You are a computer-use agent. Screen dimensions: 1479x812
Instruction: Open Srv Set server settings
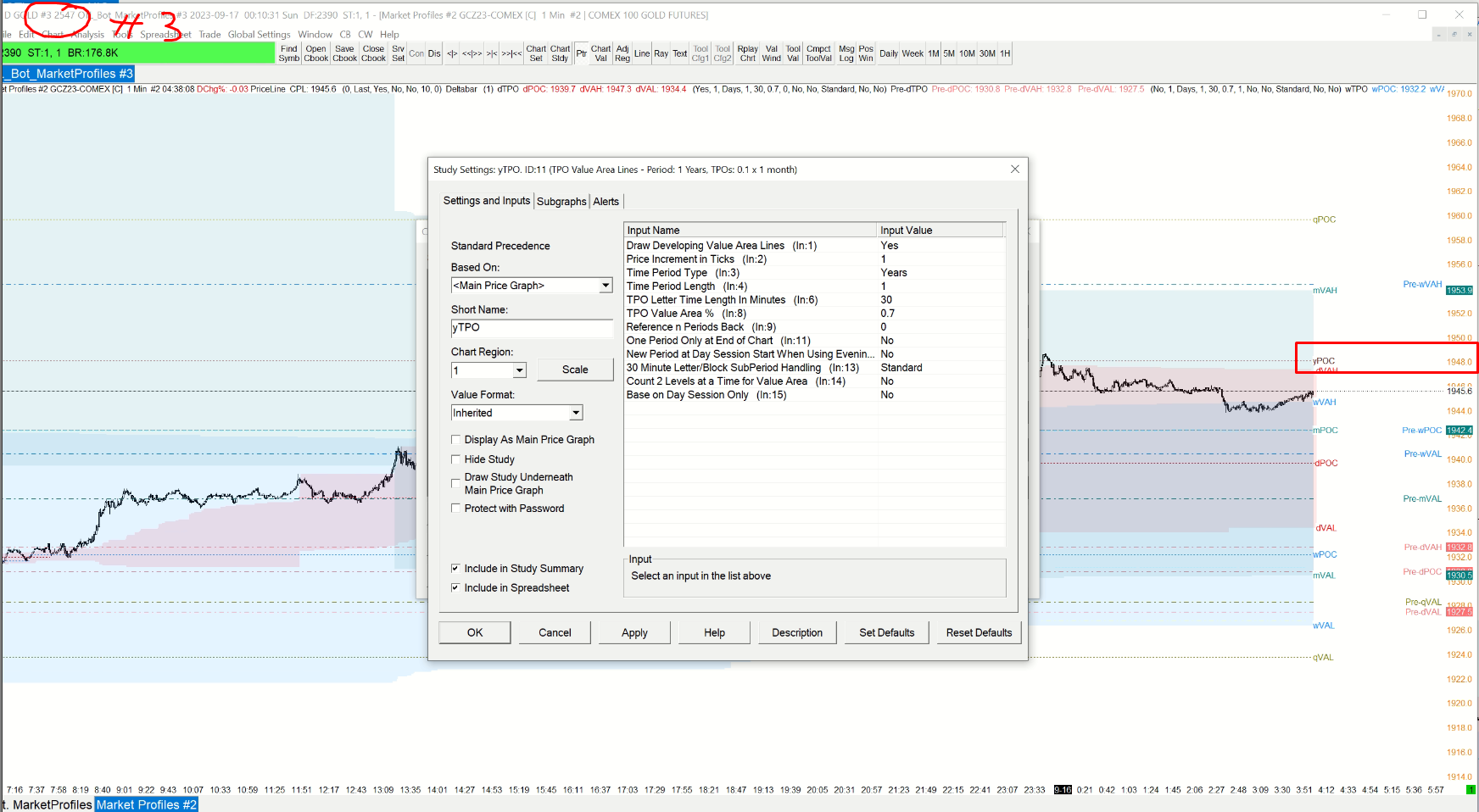[398, 53]
